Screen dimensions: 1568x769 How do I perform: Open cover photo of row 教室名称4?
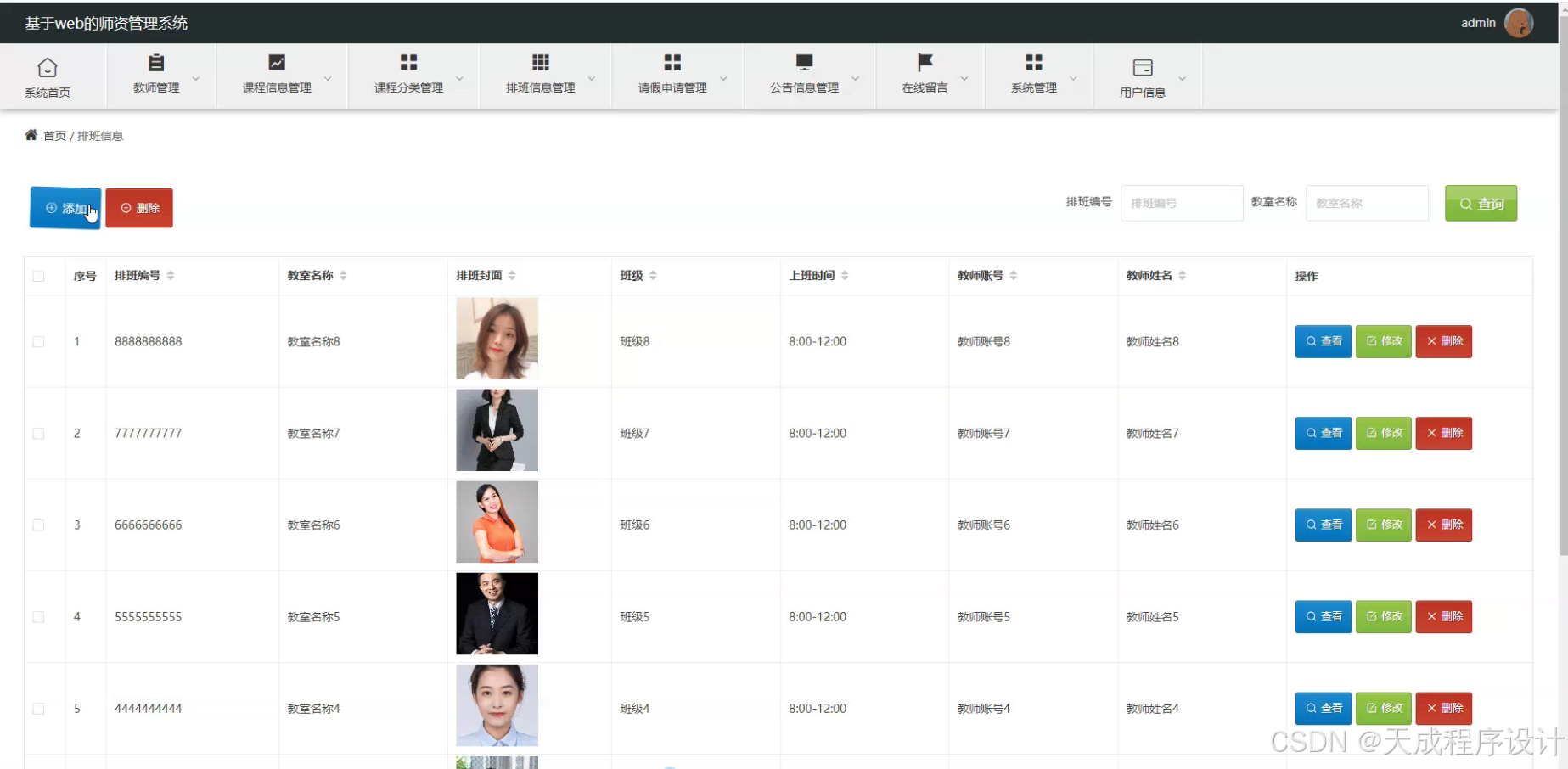[497, 705]
